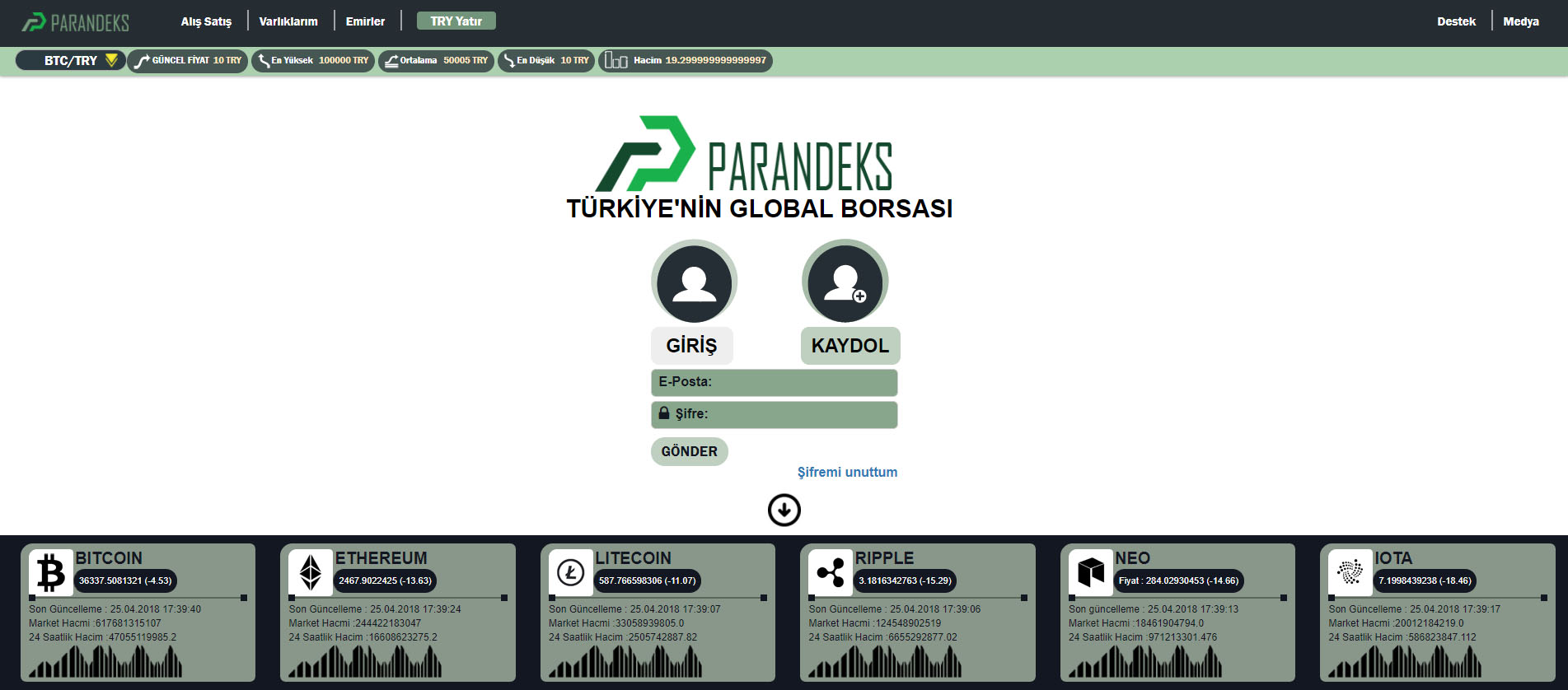Screen dimensions: 1568x690
Task: Select the KAYDOL tab
Action: 850,346
